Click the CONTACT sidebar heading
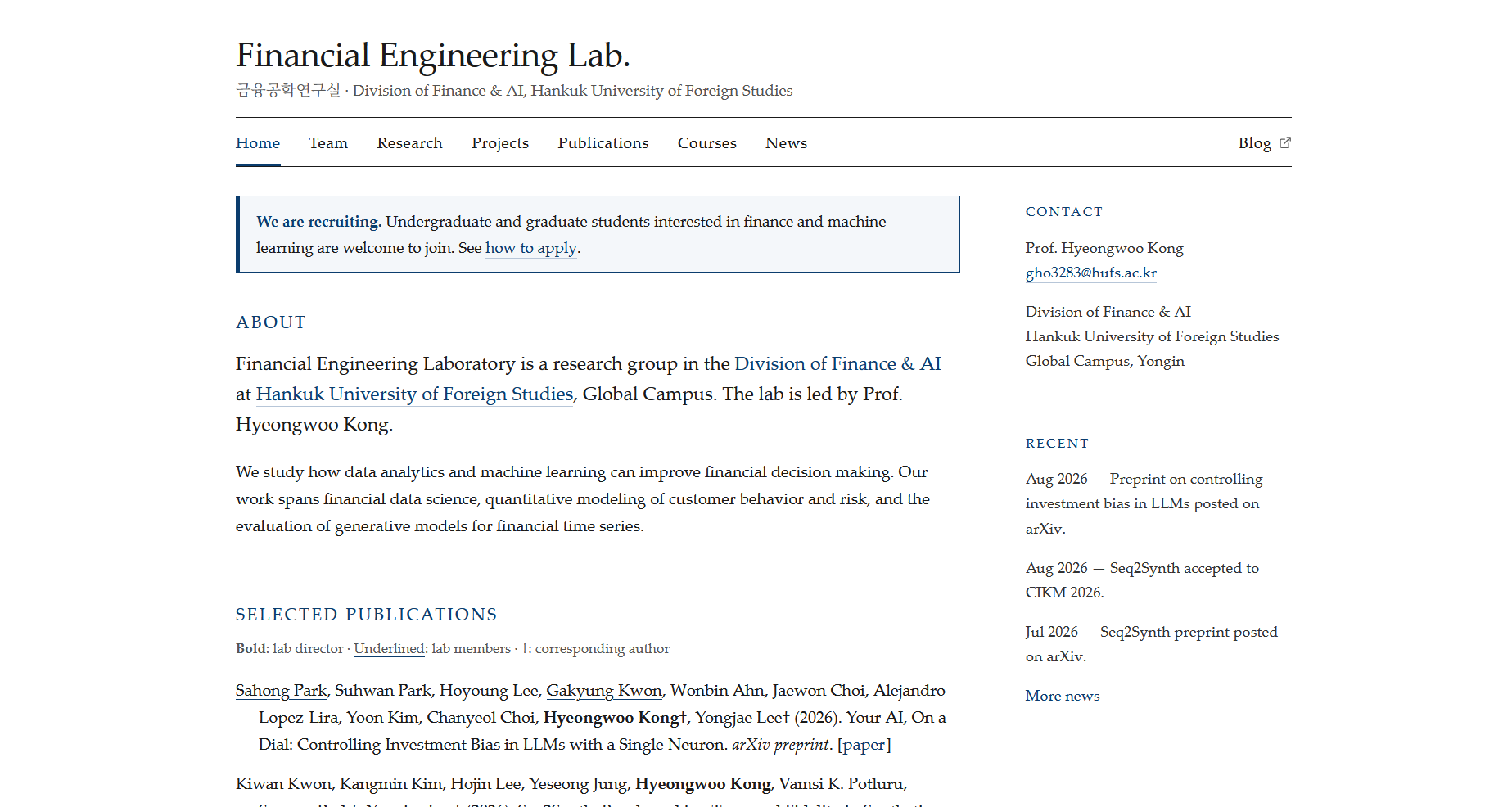Viewport: 1512px width, 807px height. (x=1064, y=212)
